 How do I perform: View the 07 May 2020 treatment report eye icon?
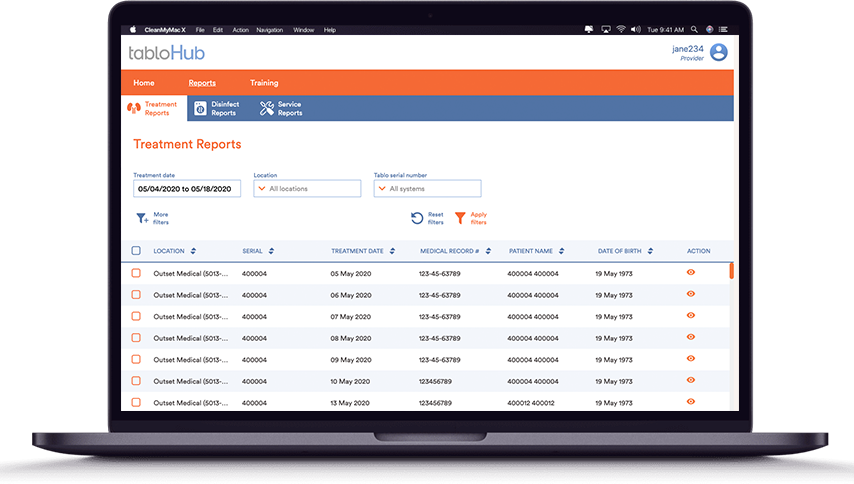(691, 315)
